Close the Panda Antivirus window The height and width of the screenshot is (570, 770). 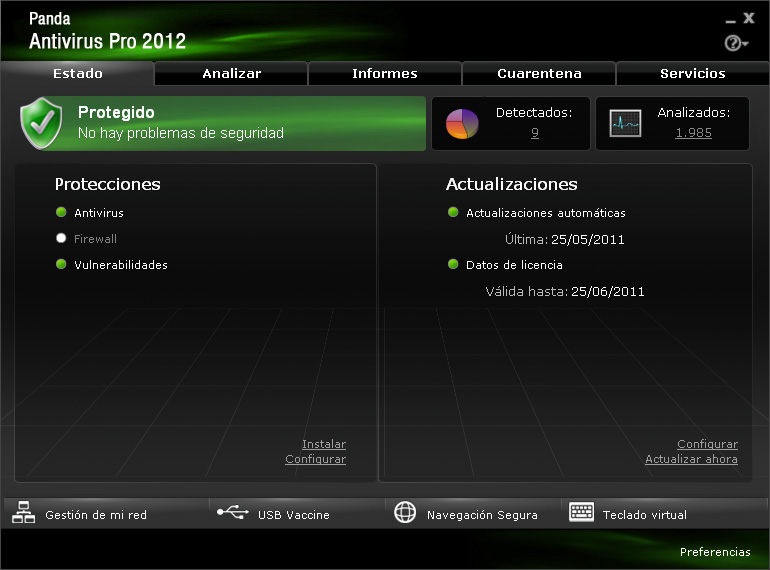748,18
